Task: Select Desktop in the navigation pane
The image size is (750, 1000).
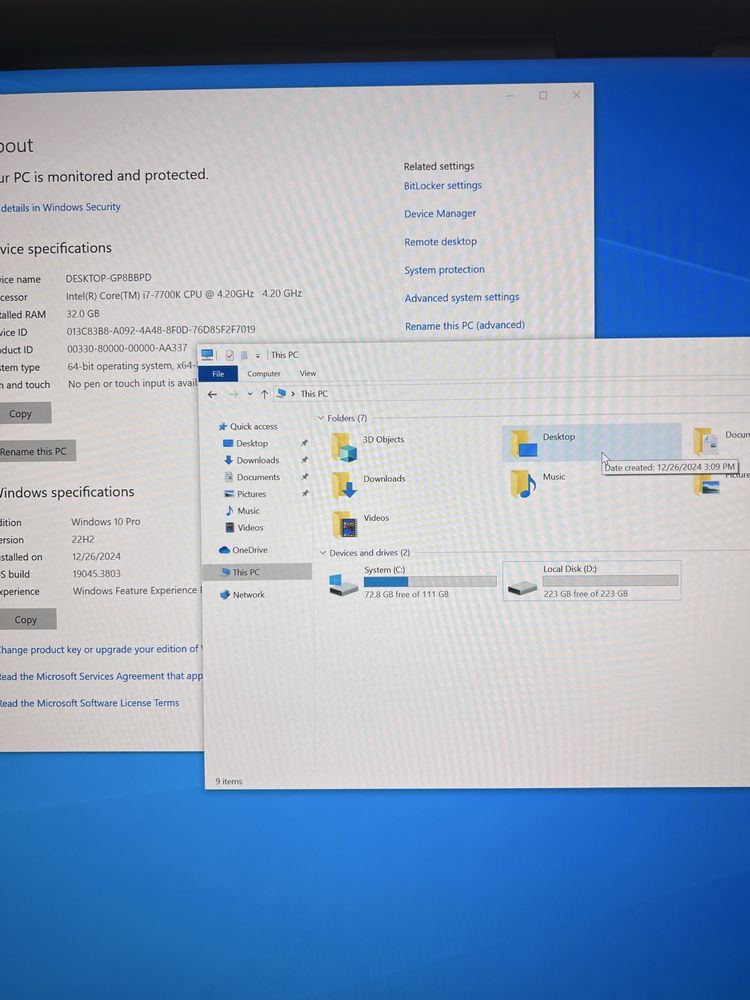Action: 251,444
